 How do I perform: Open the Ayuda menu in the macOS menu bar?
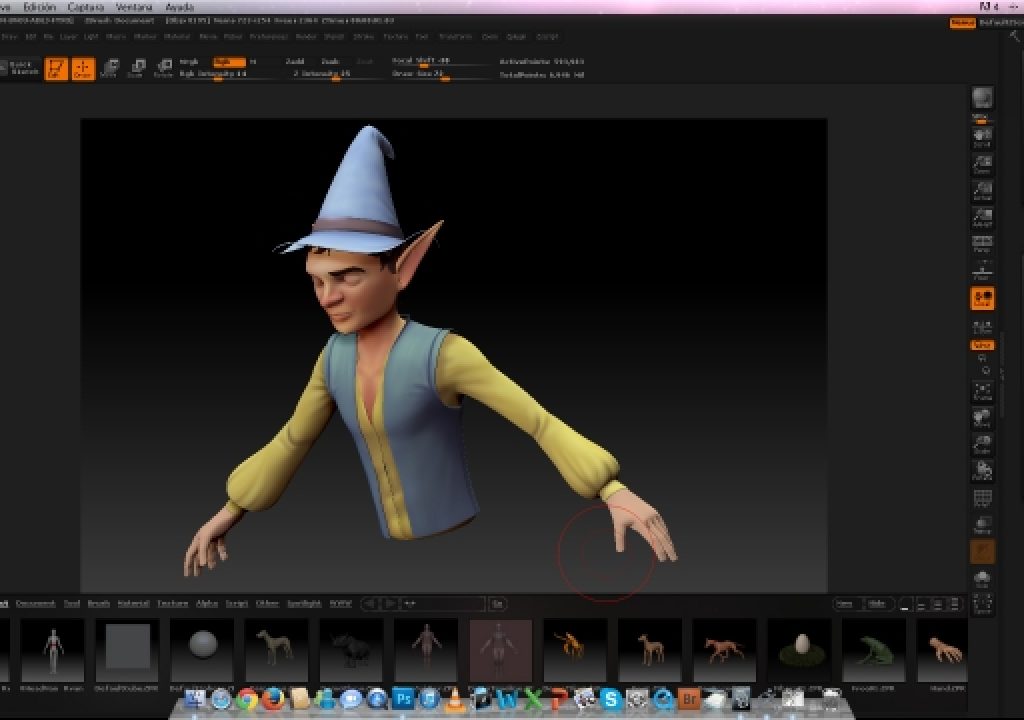pos(179,7)
